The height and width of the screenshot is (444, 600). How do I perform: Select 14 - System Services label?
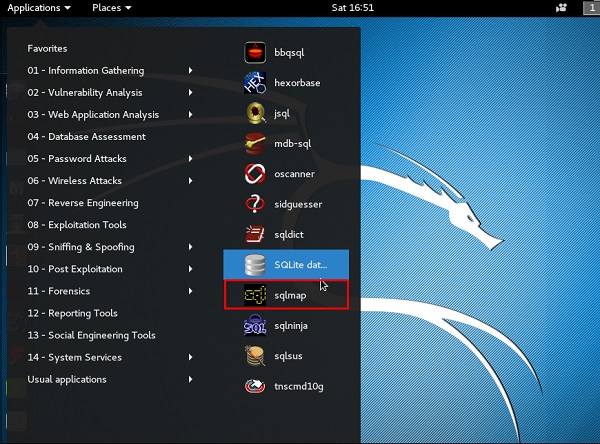click(x=75, y=357)
